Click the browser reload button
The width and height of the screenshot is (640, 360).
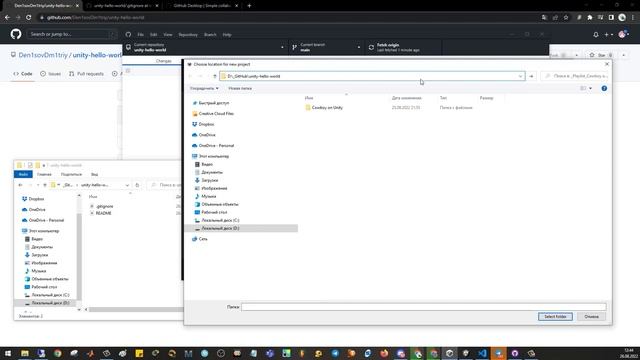pyautogui.click(x=29, y=18)
